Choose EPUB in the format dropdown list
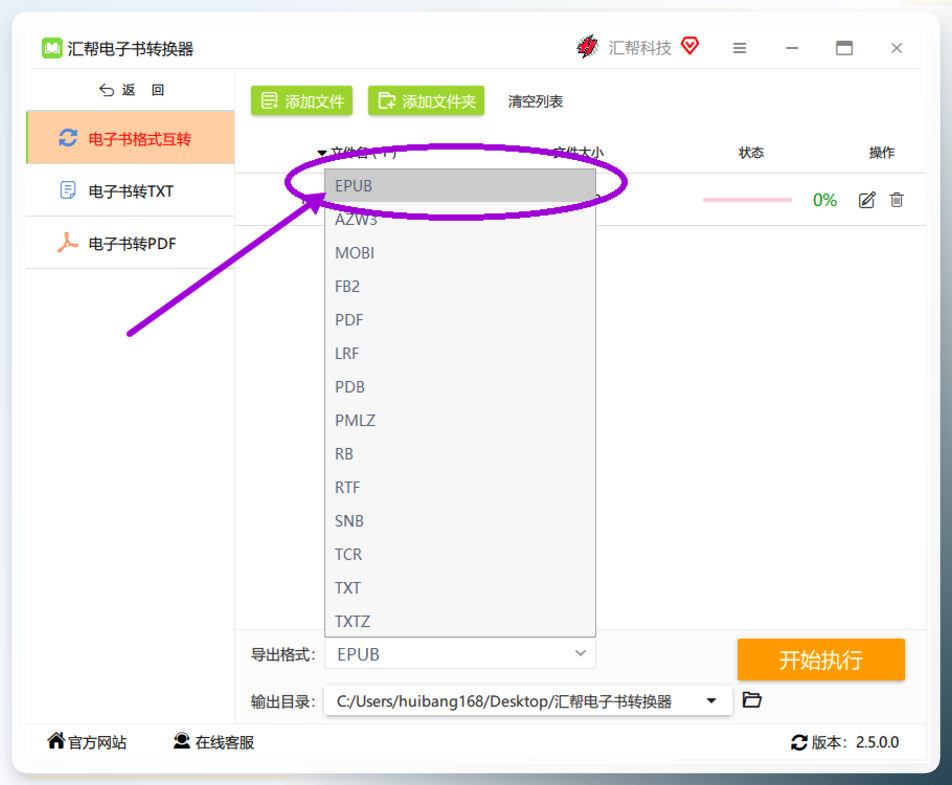Image resolution: width=952 pixels, height=785 pixels. pos(460,186)
